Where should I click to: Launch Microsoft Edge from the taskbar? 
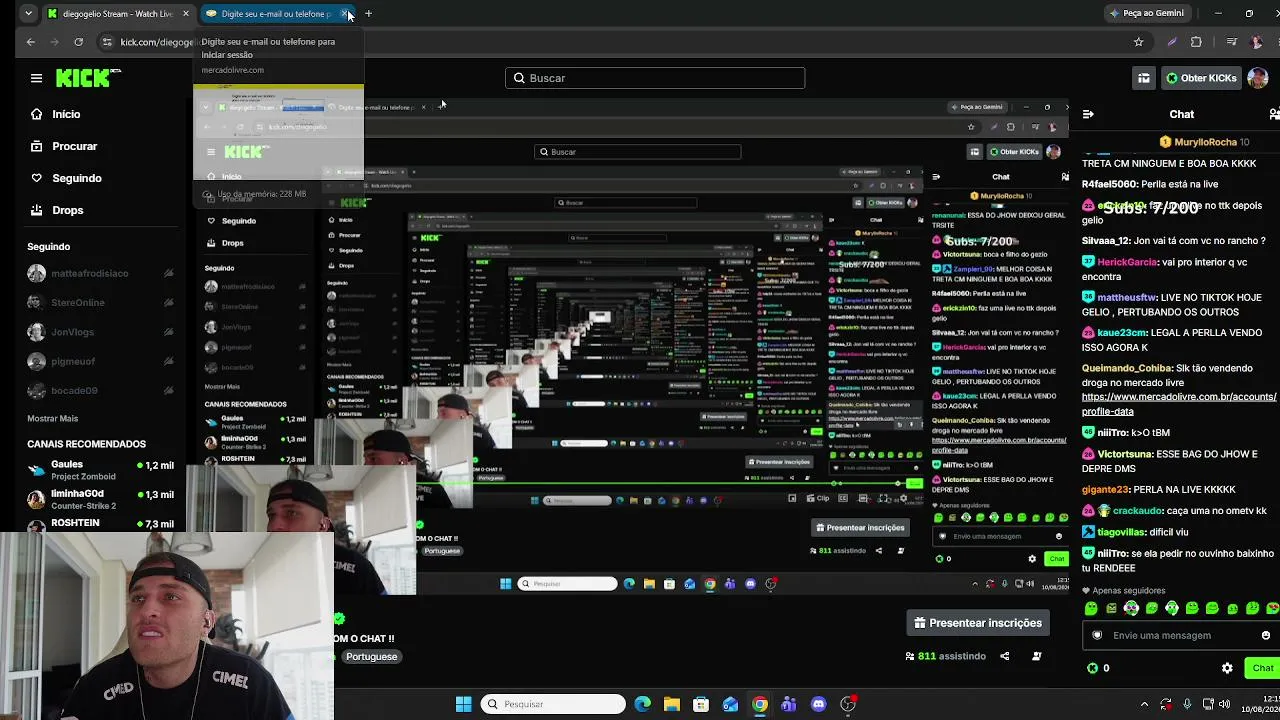(642, 704)
